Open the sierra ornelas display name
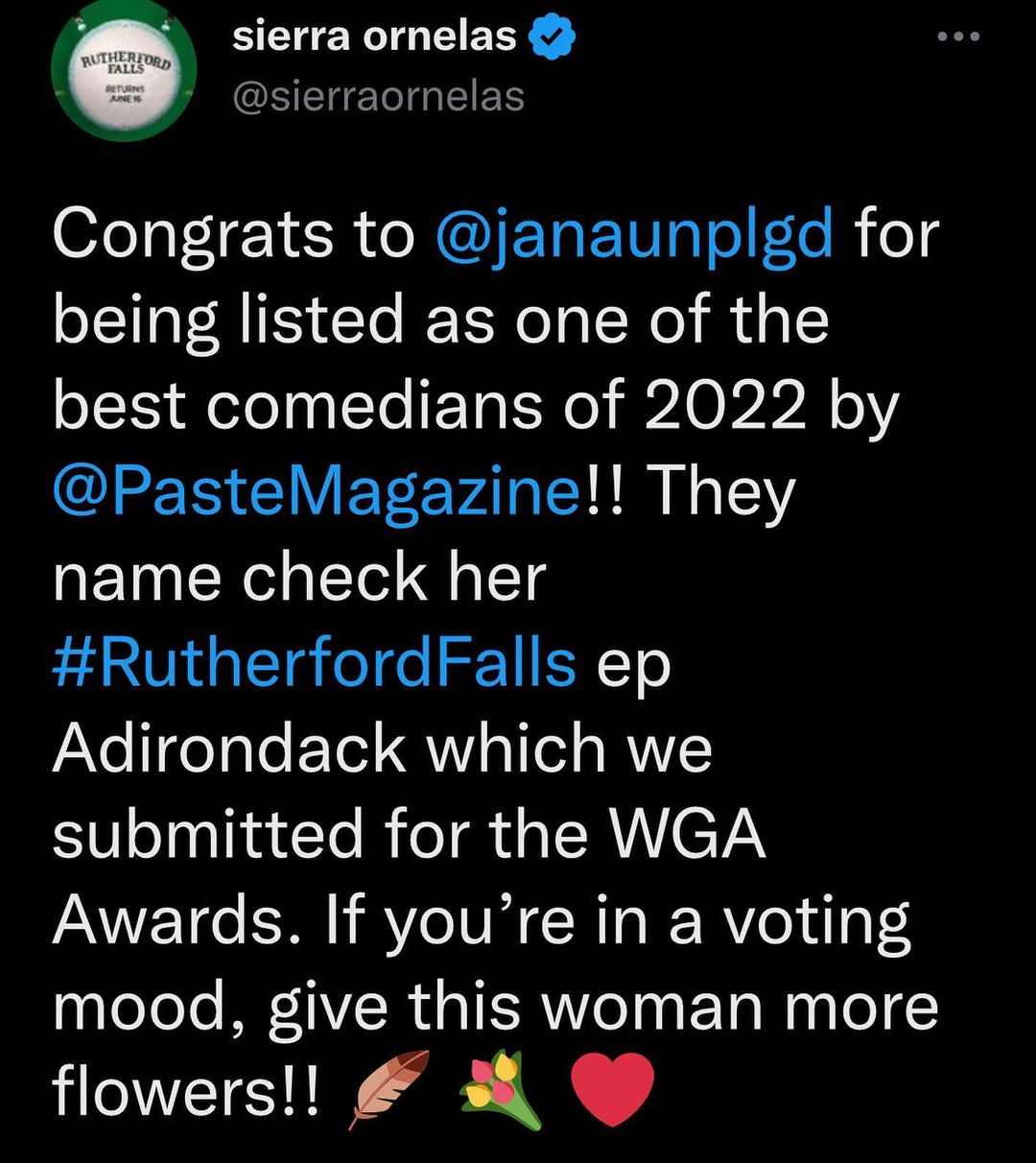1036x1163 pixels. tap(374, 36)
